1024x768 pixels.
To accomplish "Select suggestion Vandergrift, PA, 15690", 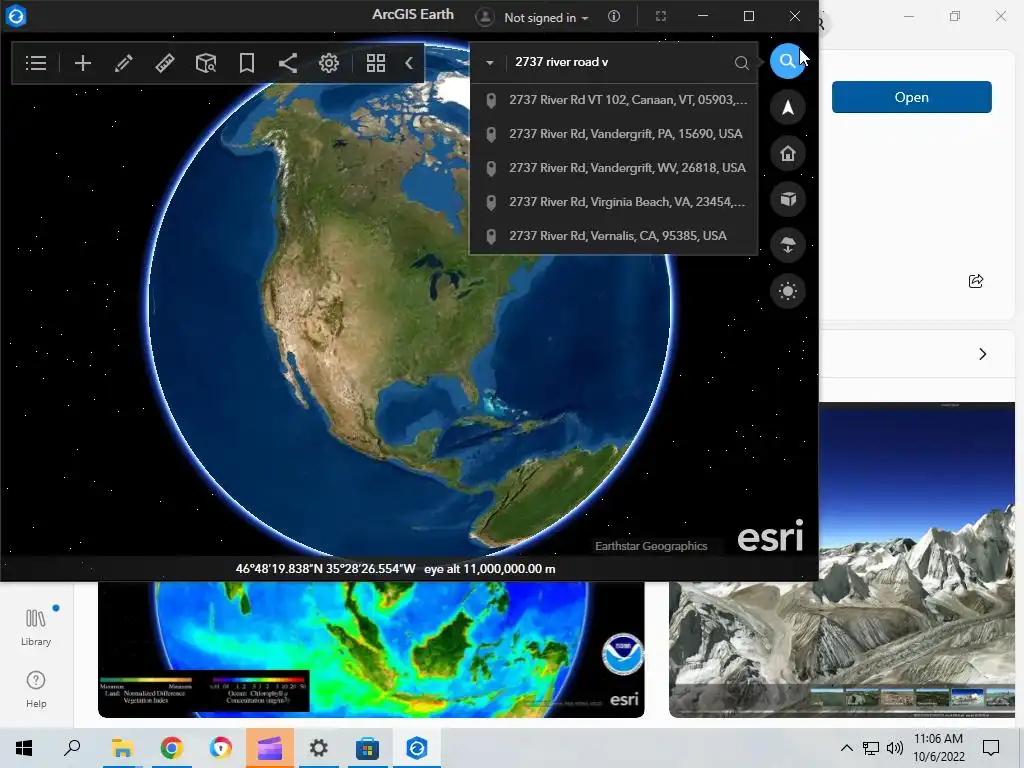I will [614, 134].
